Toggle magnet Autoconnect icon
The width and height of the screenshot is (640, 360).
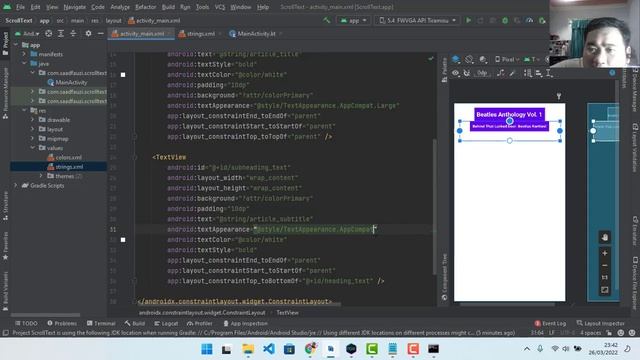(x=467, y=73)
